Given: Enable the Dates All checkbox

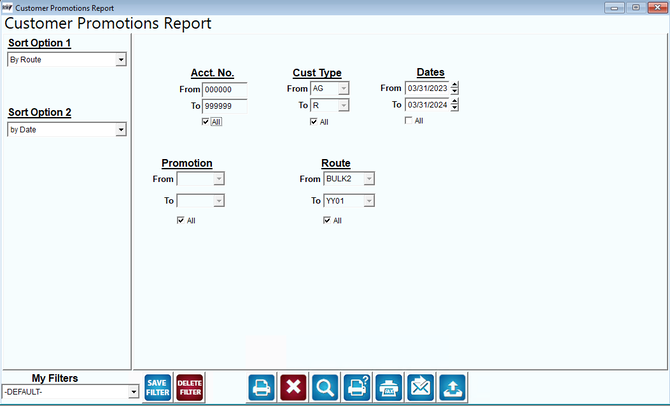Looking at the screenshot, I should pos(408,121).
